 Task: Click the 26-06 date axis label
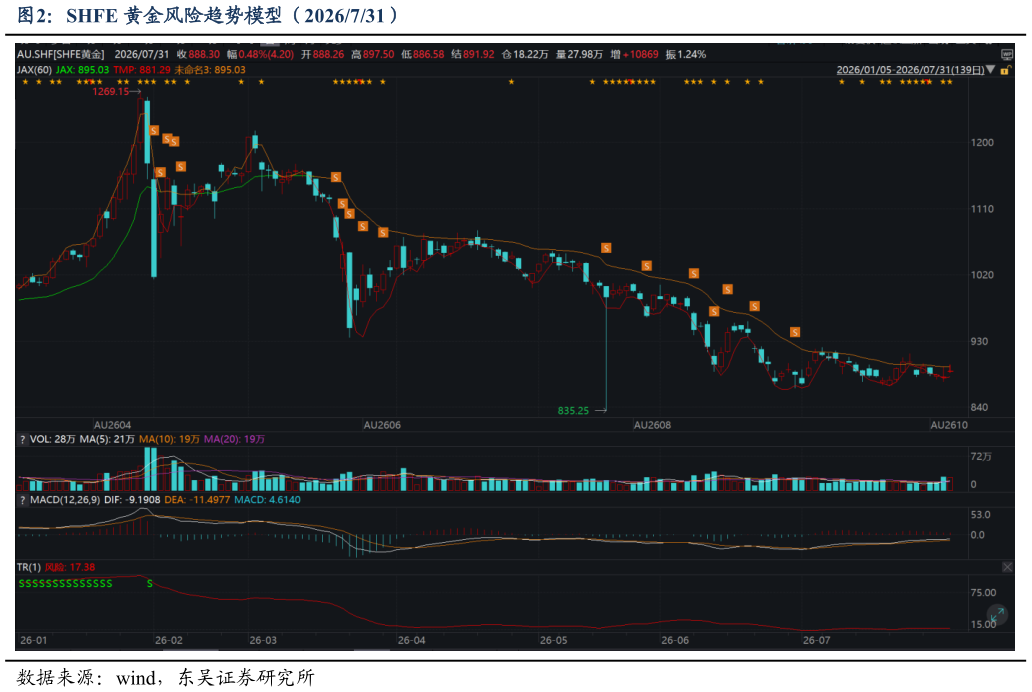click(x=675, y=640)
